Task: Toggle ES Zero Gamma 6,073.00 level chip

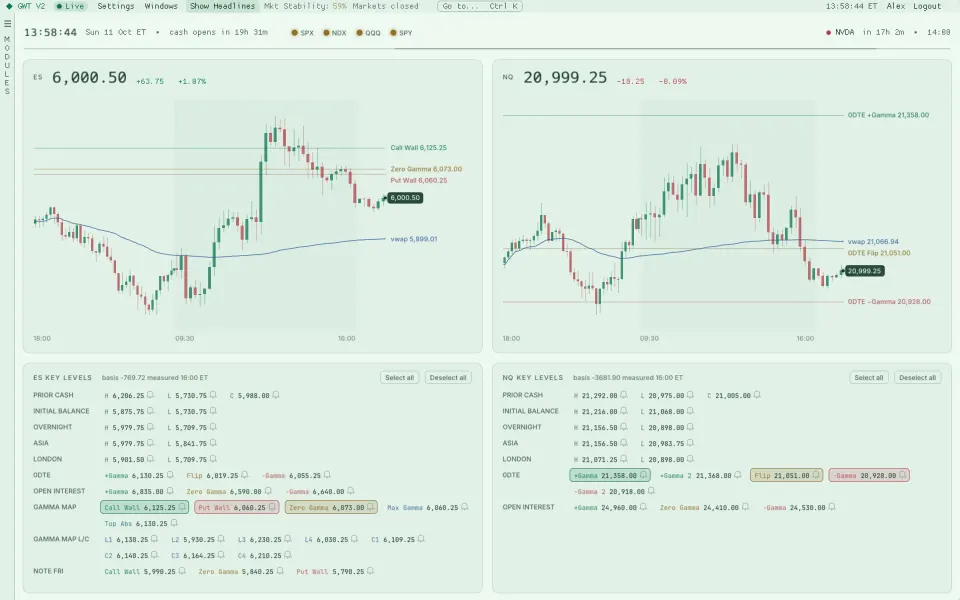Action: [331, 507]
